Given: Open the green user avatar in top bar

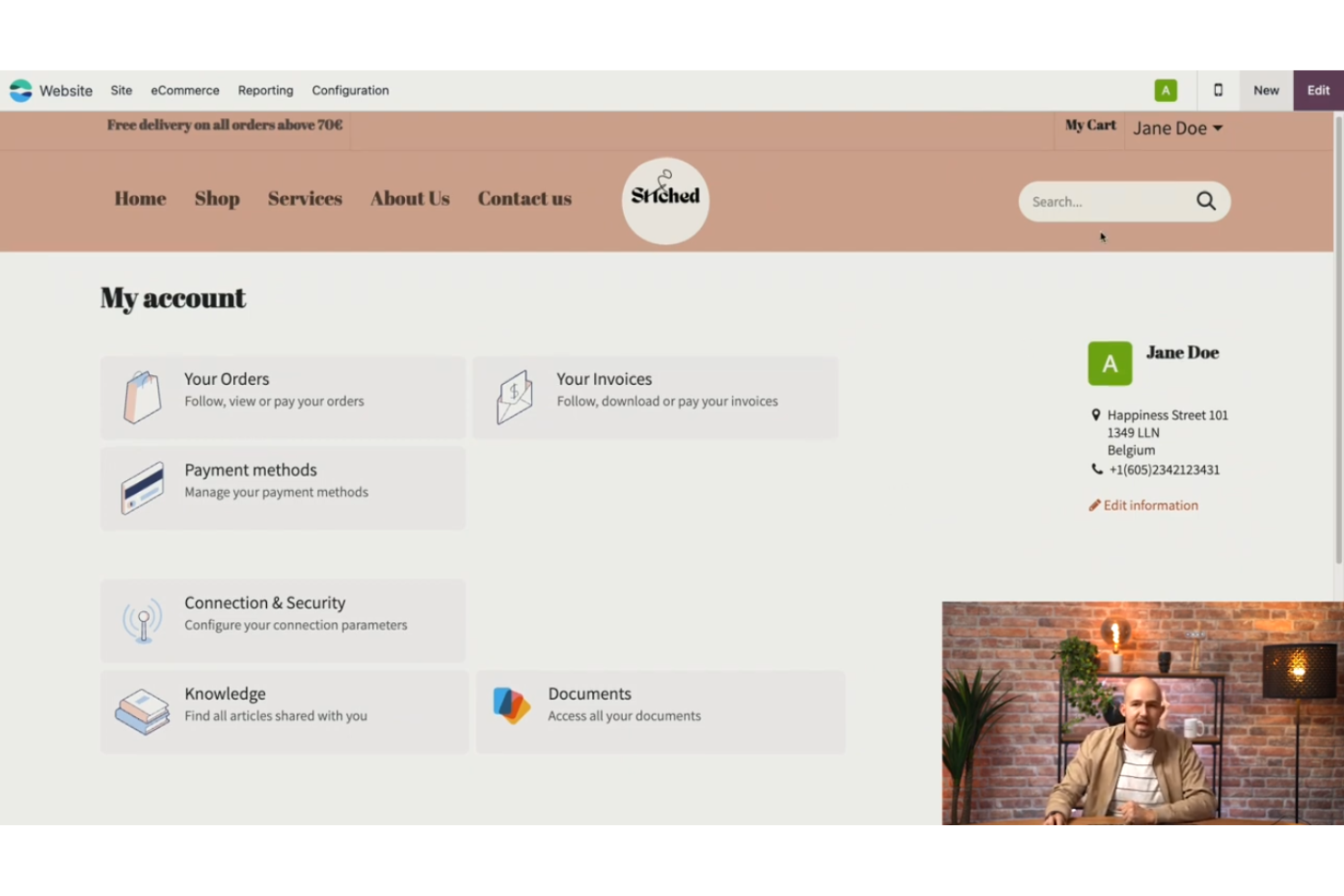Looking at the screenshot, I should tap(1165, 91).
